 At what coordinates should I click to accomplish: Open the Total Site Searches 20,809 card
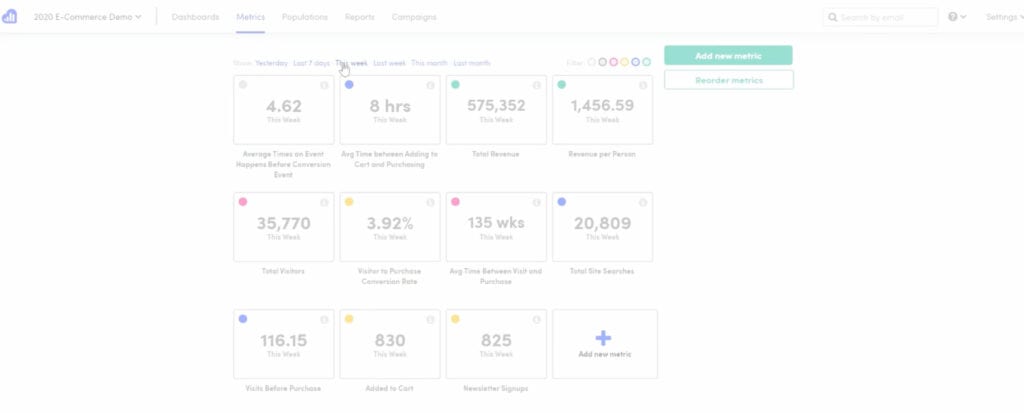point(602,227)
